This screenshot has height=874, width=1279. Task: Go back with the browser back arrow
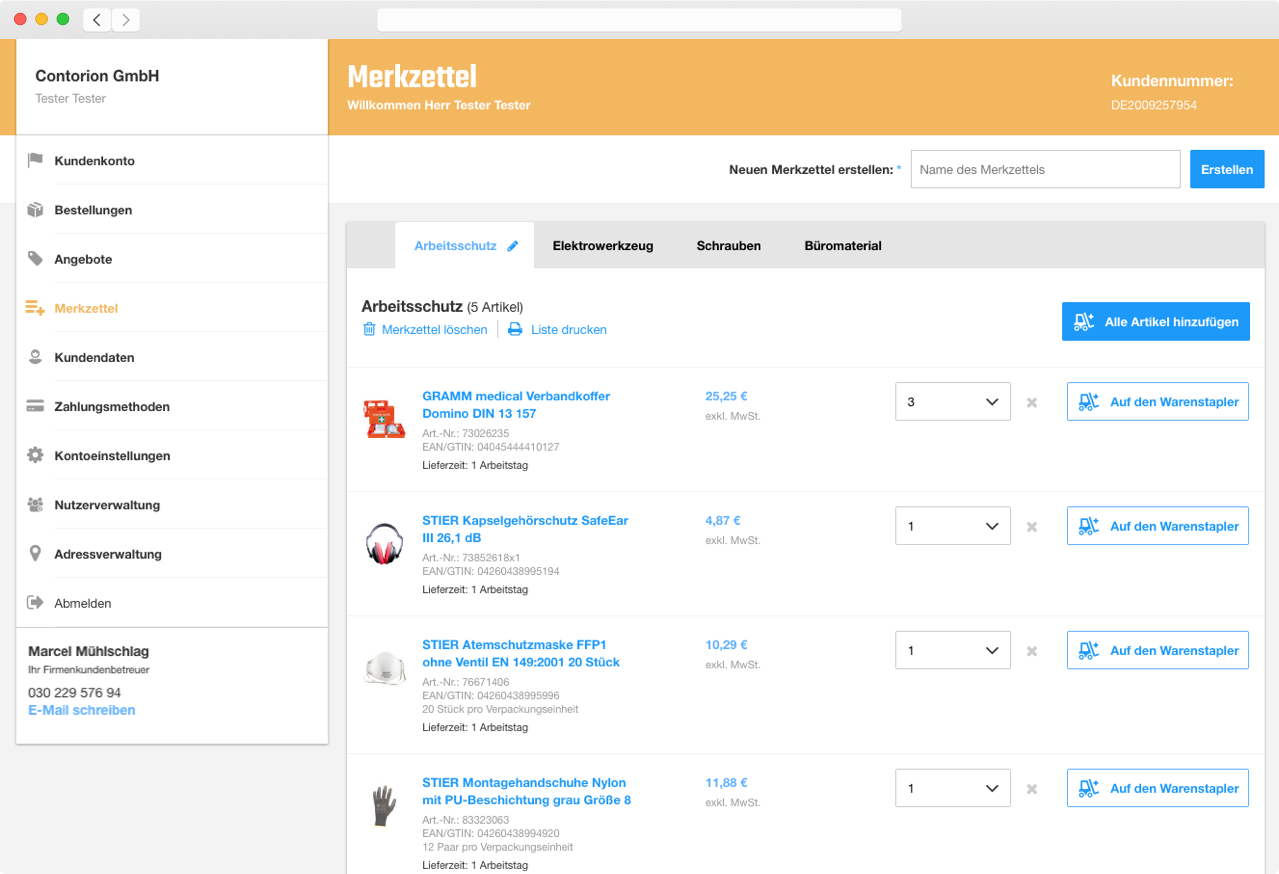(x=97, y=20)
